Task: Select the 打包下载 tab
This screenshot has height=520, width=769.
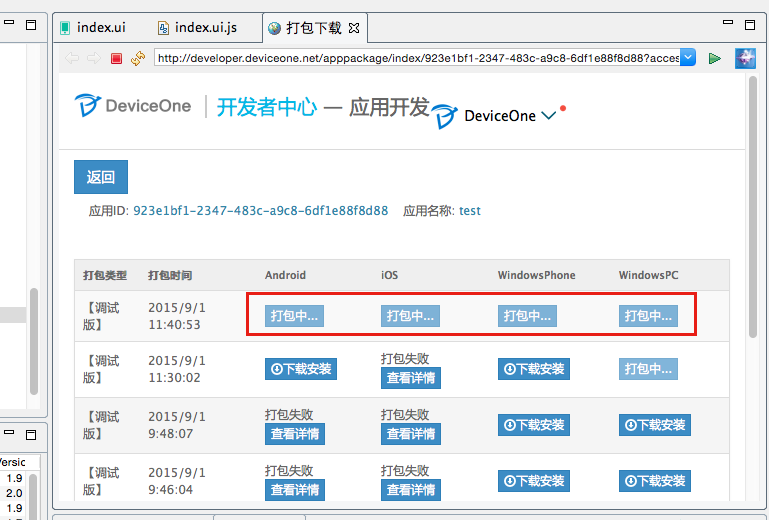Action: [x=313, y=28]
